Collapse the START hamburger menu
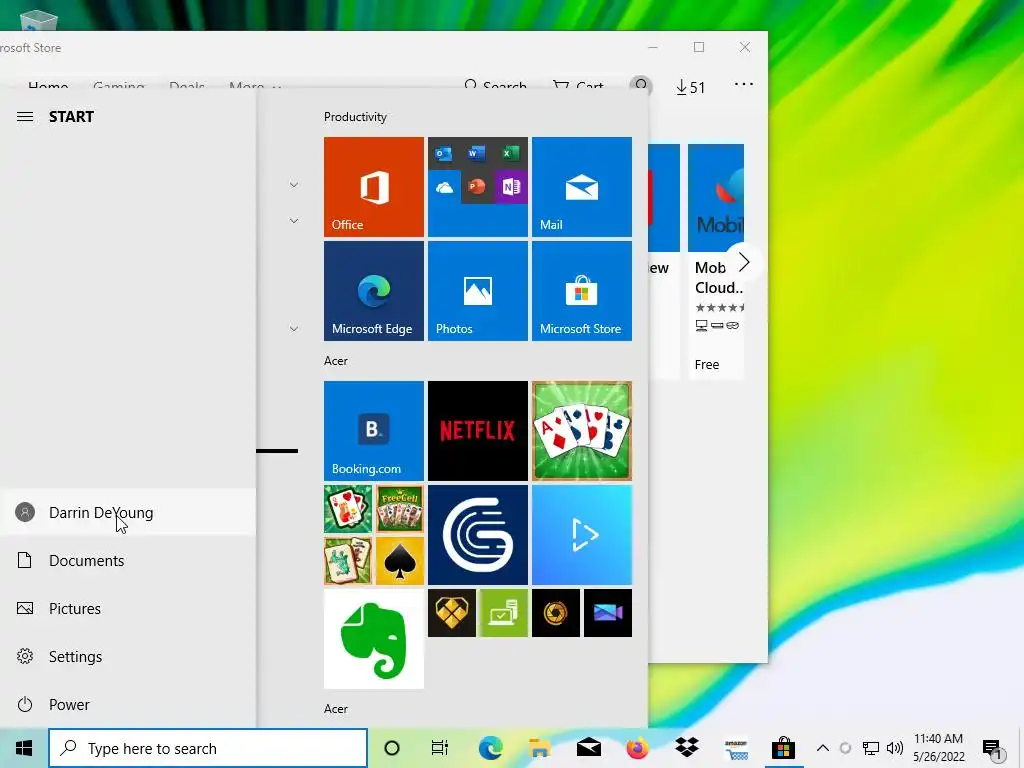1024x768 pixels. [x=25, y=117]
